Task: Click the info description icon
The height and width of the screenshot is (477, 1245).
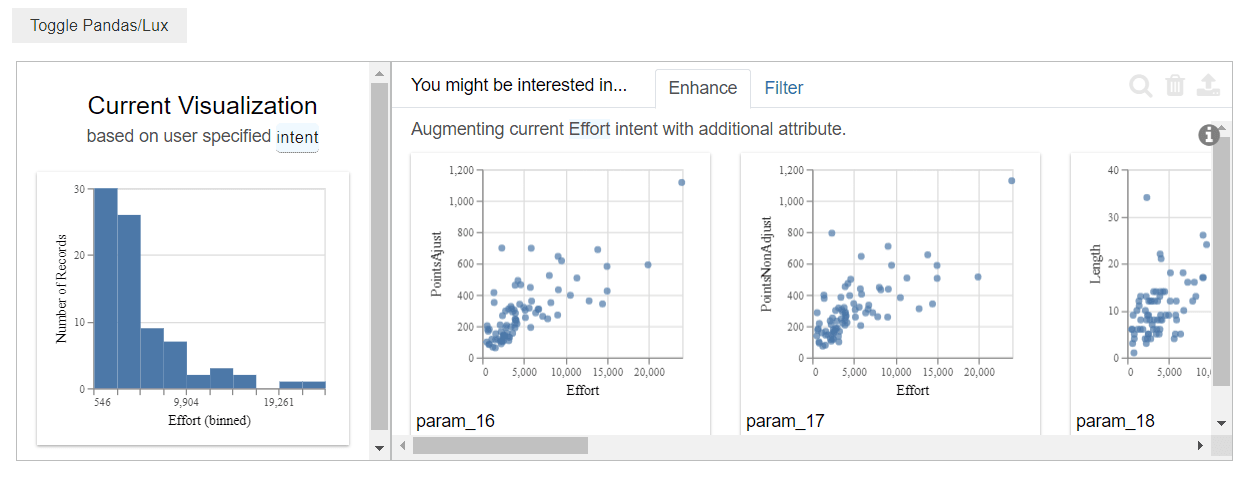Action: pos(1209,134)
